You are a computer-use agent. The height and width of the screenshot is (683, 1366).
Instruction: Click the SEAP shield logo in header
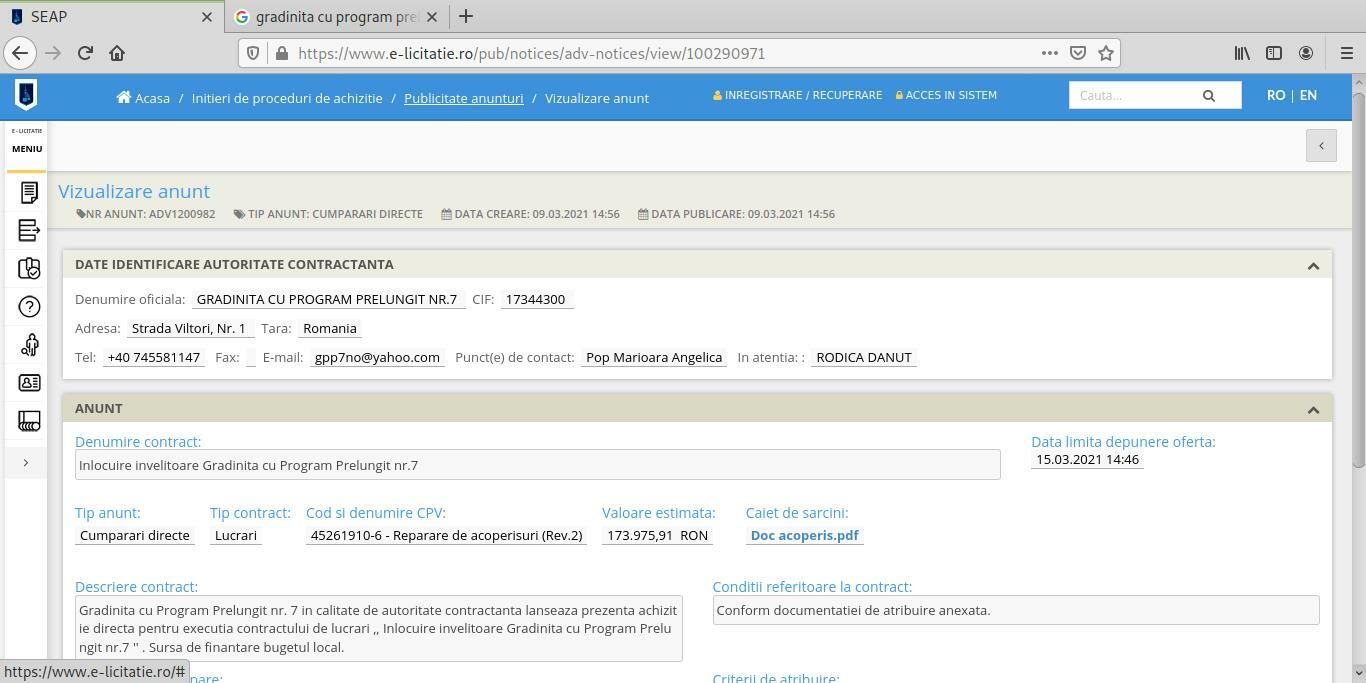click(x=26, y=95)
